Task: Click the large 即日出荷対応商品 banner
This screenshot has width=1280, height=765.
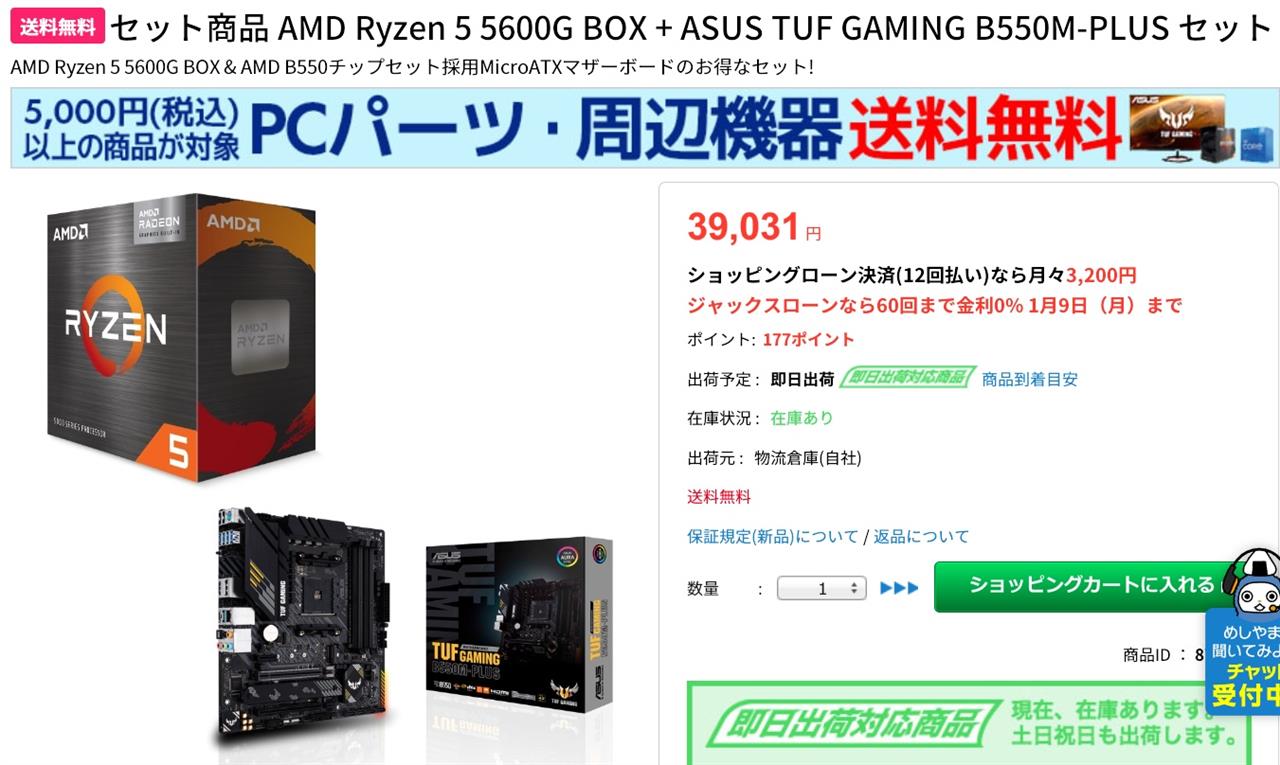Action: (x=969, y=723)
